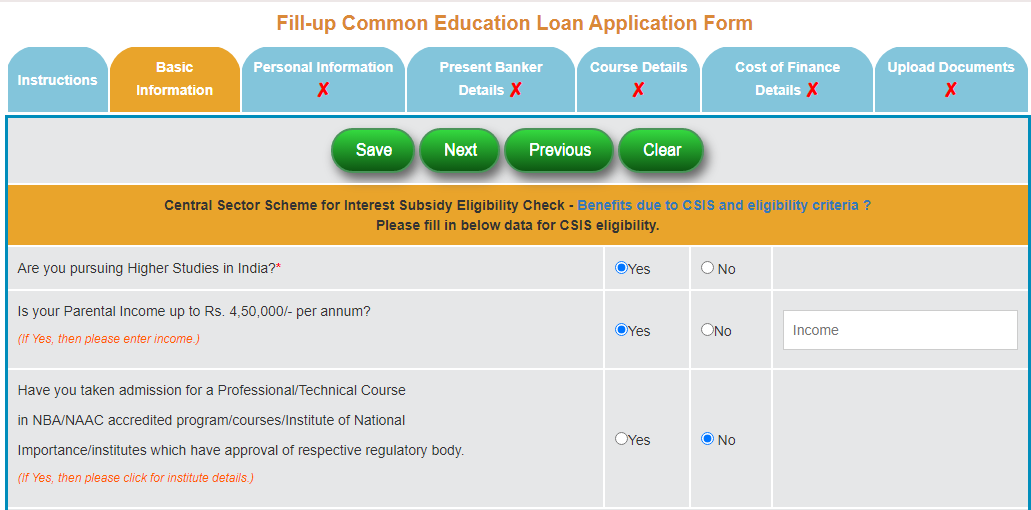Select No for Higher Studies in India
Image resolution: width=1031 pixels, height=510 pixels.
pos(708,268)
